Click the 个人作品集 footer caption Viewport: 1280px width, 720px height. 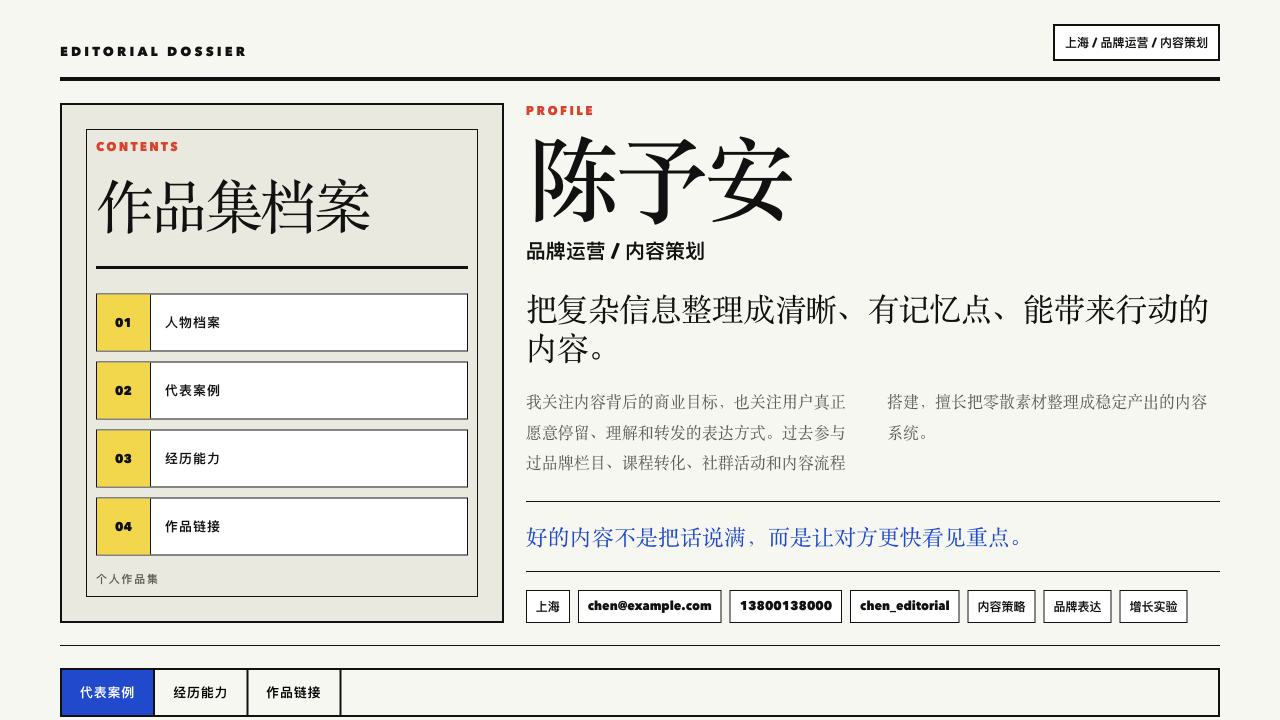(127, 579)
